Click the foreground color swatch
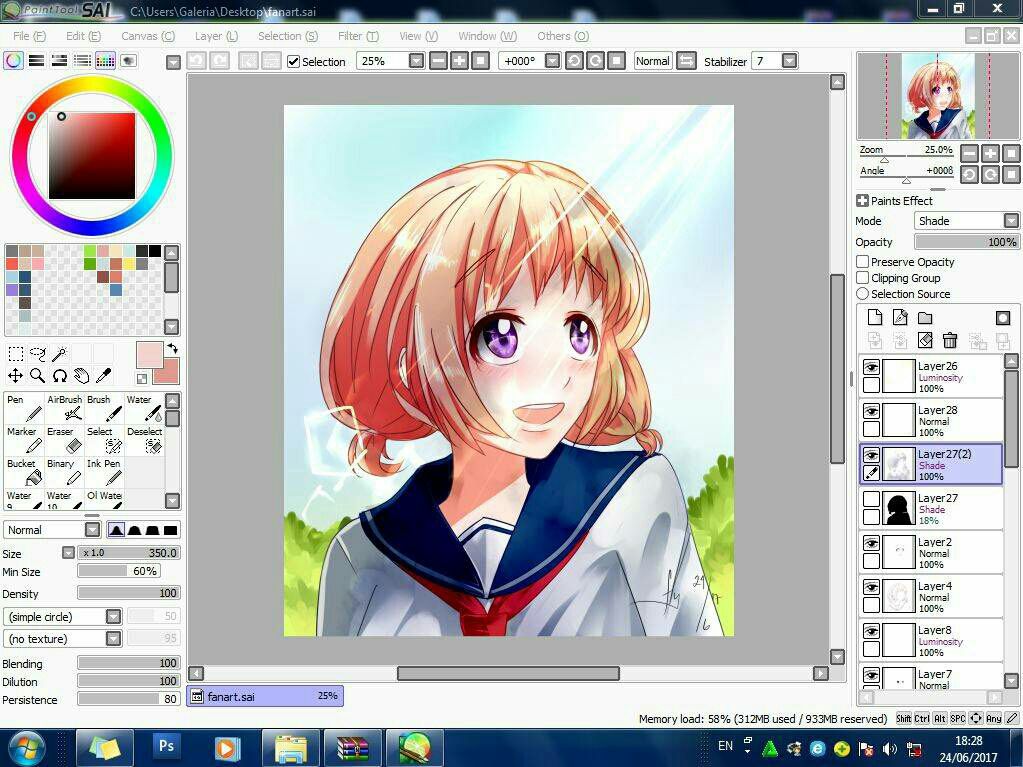Viewport: 1023px width, 767px height. point(149,355)
